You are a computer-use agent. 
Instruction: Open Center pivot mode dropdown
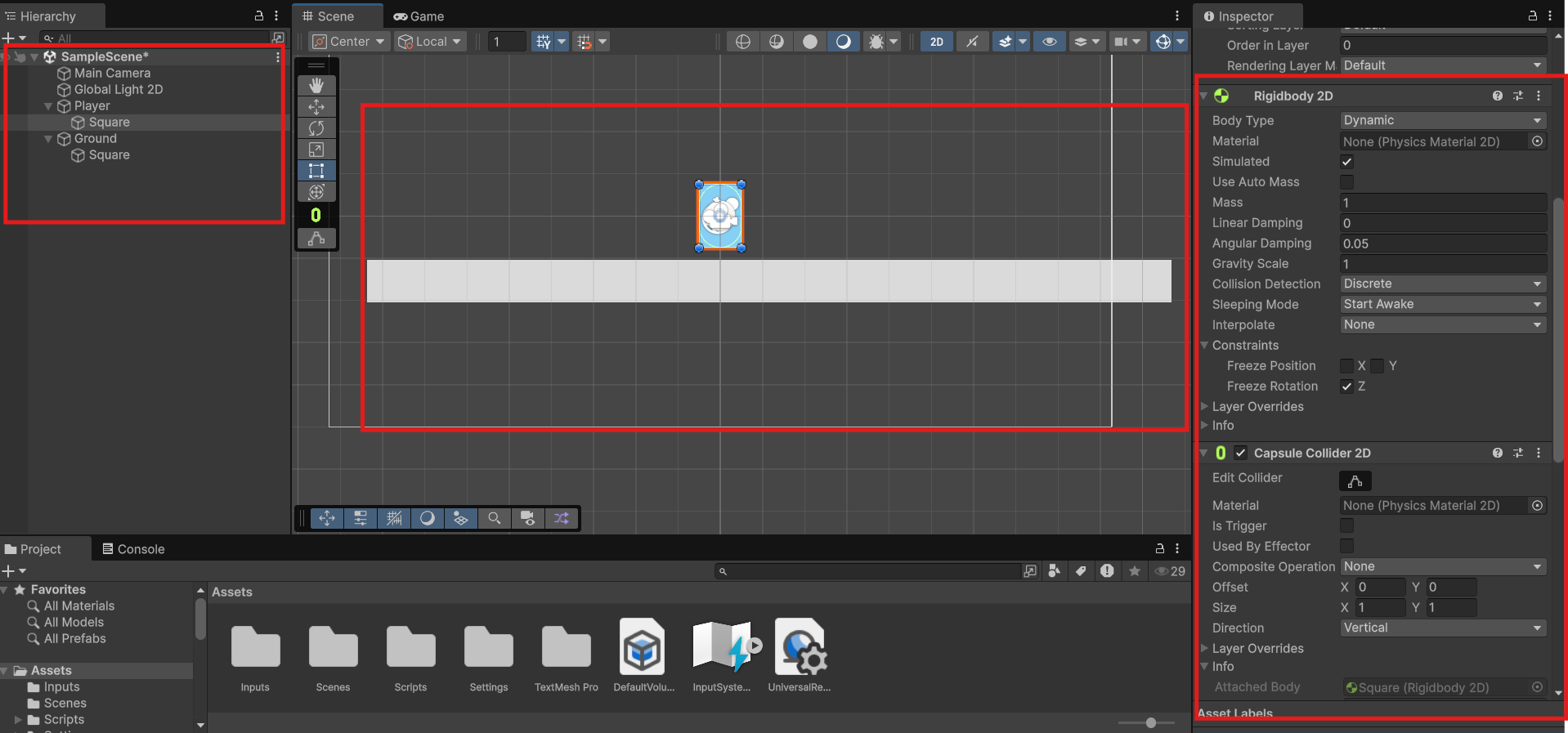pyautogui.click(x=348, y=42)
